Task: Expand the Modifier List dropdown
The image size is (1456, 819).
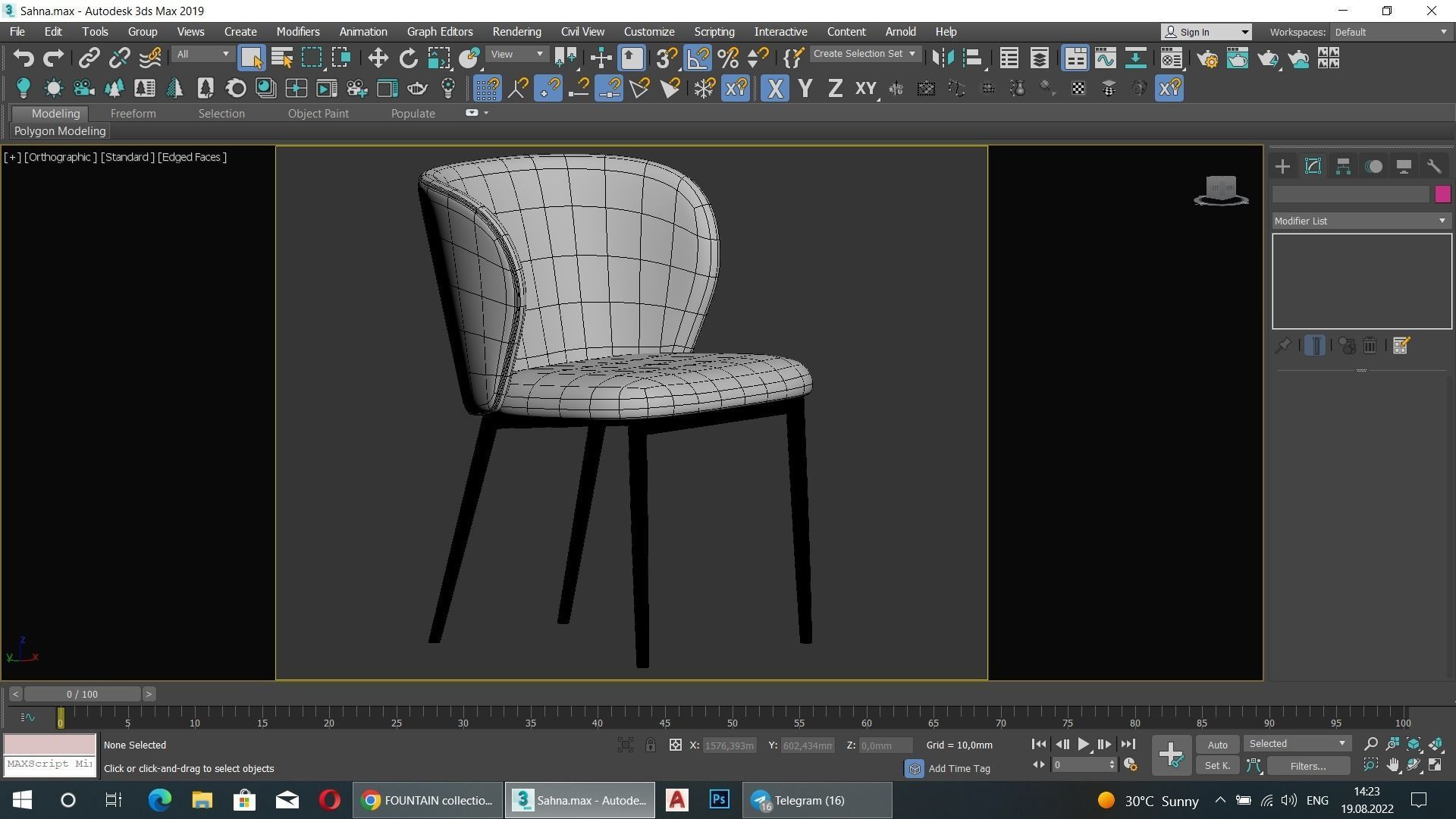Action: tap(1361, 221)
